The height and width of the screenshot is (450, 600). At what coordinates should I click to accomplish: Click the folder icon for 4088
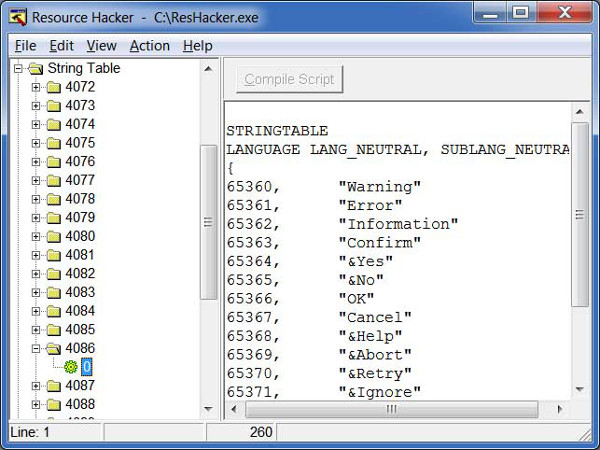(53, 404)
